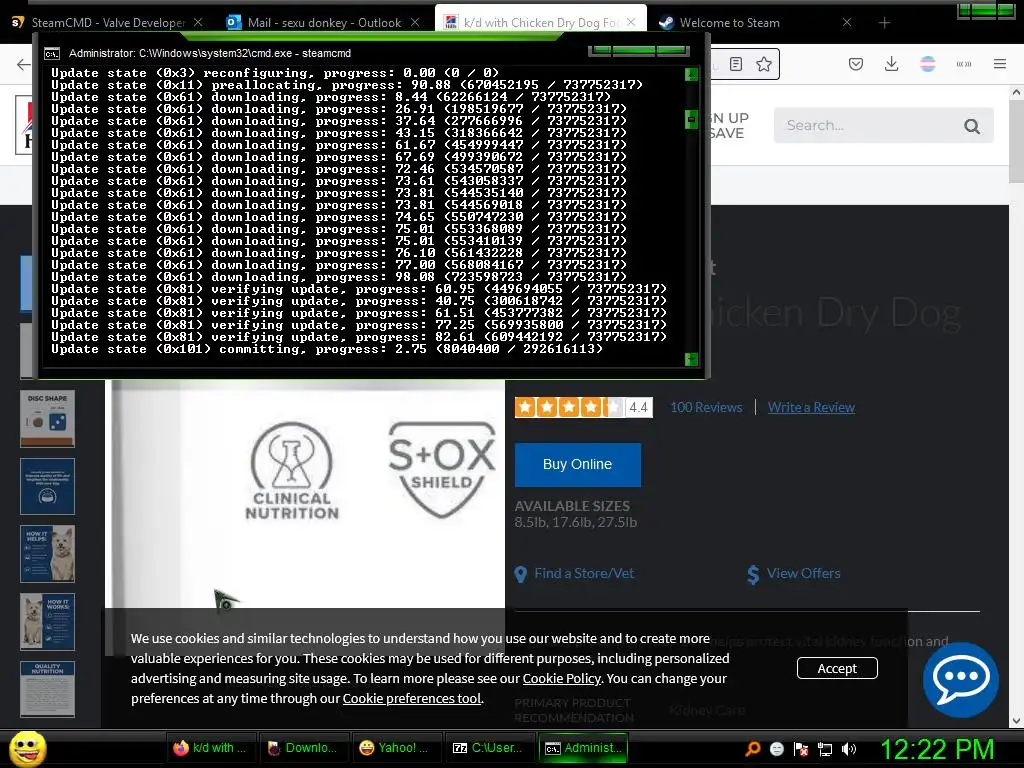Click the cmd window system icon
The image size is (1024, 768).
pyautogui.click(x=52, y=54)
